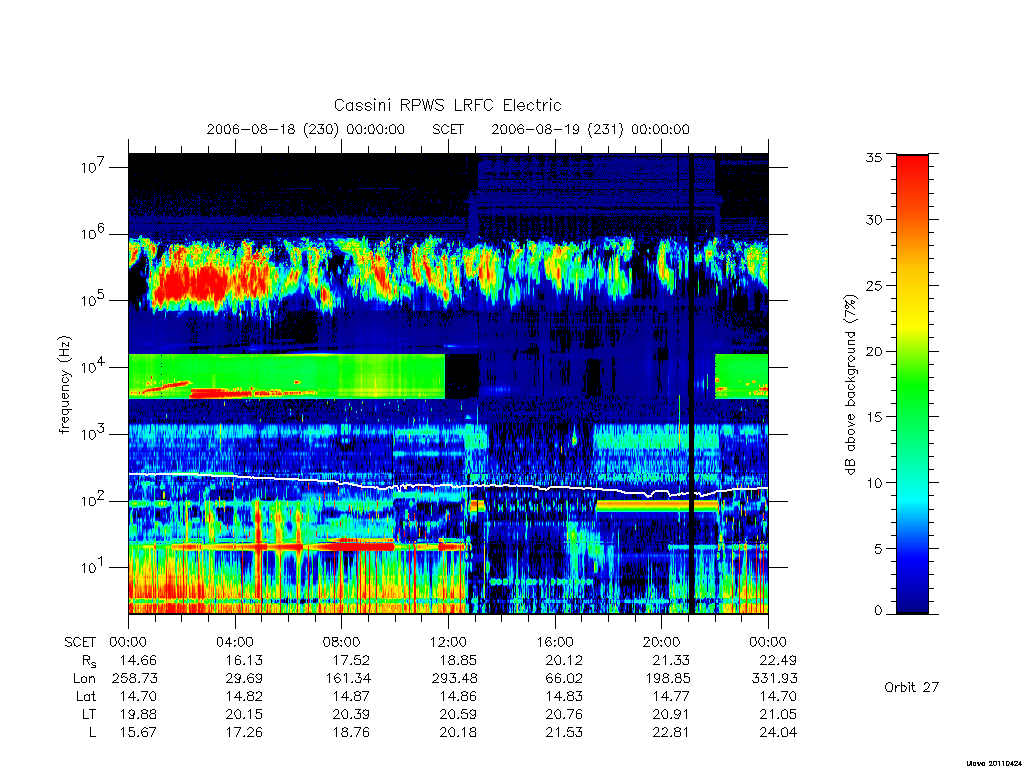This screenshot has height=768, width=1024.
Task: Click the Rs value '22.49'
Action: [778, 660]
